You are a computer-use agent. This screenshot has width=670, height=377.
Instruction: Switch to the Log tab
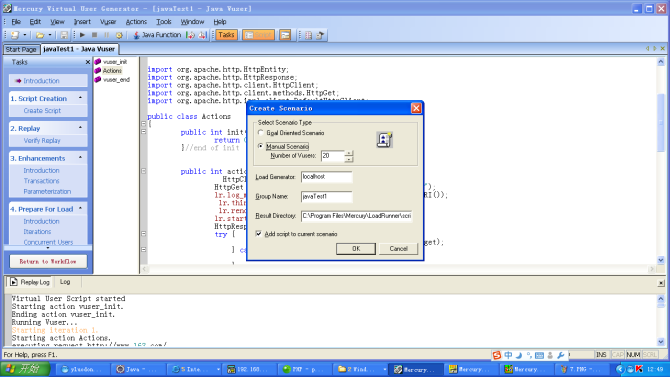65,282
